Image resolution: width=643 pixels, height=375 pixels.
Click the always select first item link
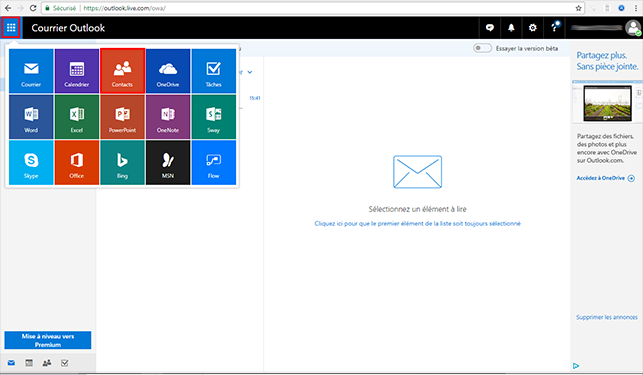coord(417,224)
